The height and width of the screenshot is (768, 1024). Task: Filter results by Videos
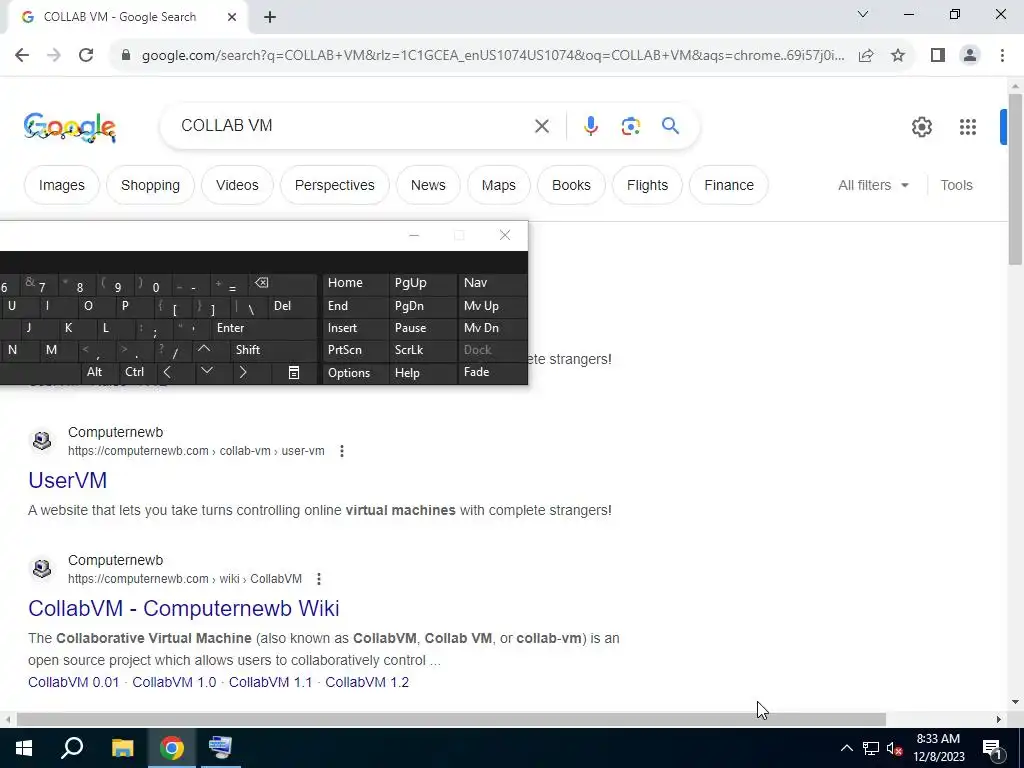click(237, 185)
